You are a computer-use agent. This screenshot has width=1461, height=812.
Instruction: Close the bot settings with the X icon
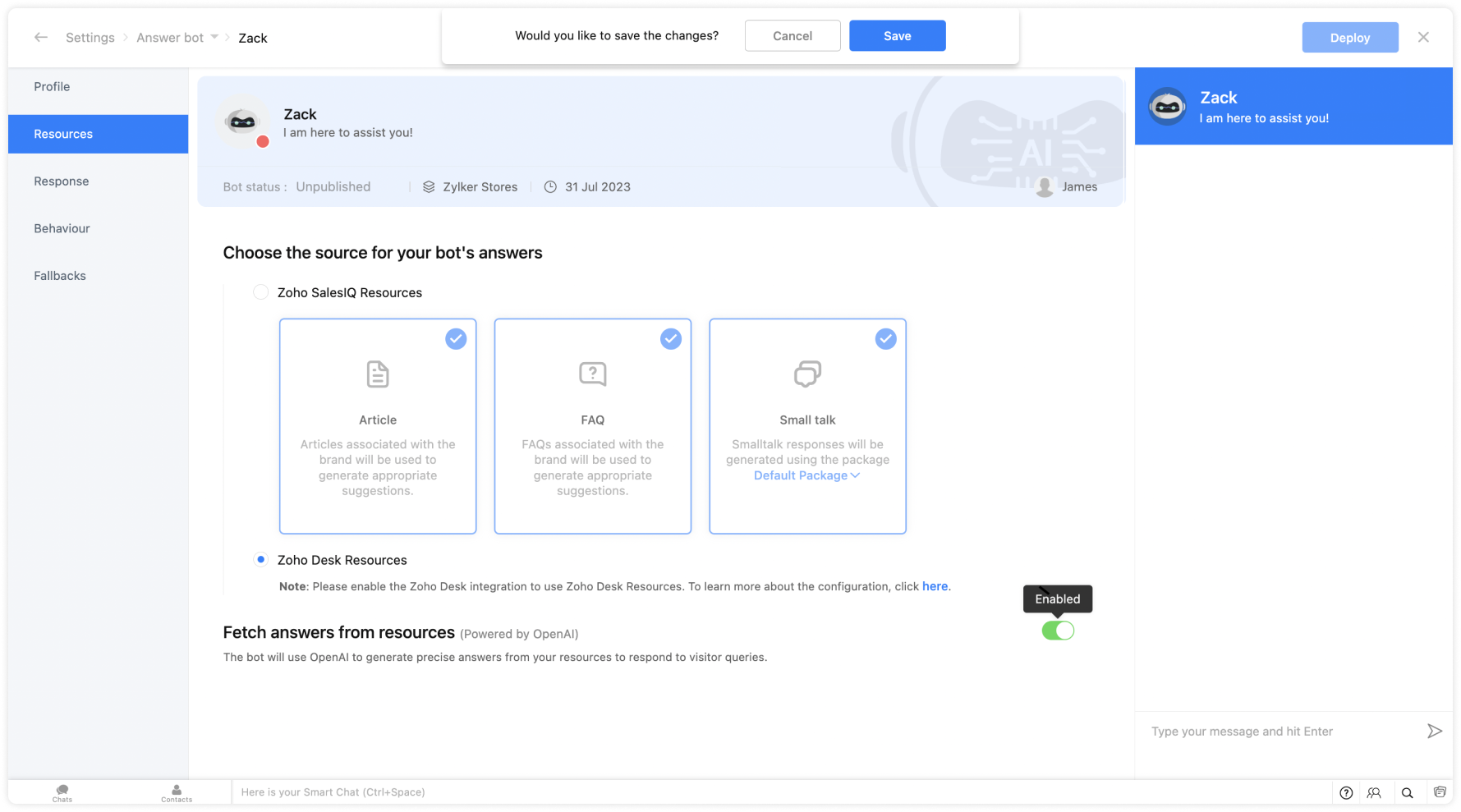coord(1423,38)
